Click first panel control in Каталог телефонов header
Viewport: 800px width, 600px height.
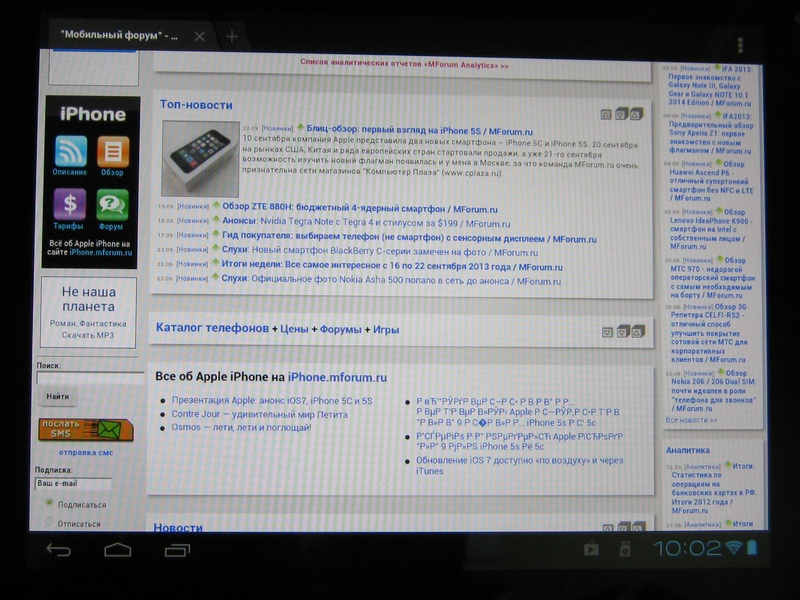click(x=607, y=332)
